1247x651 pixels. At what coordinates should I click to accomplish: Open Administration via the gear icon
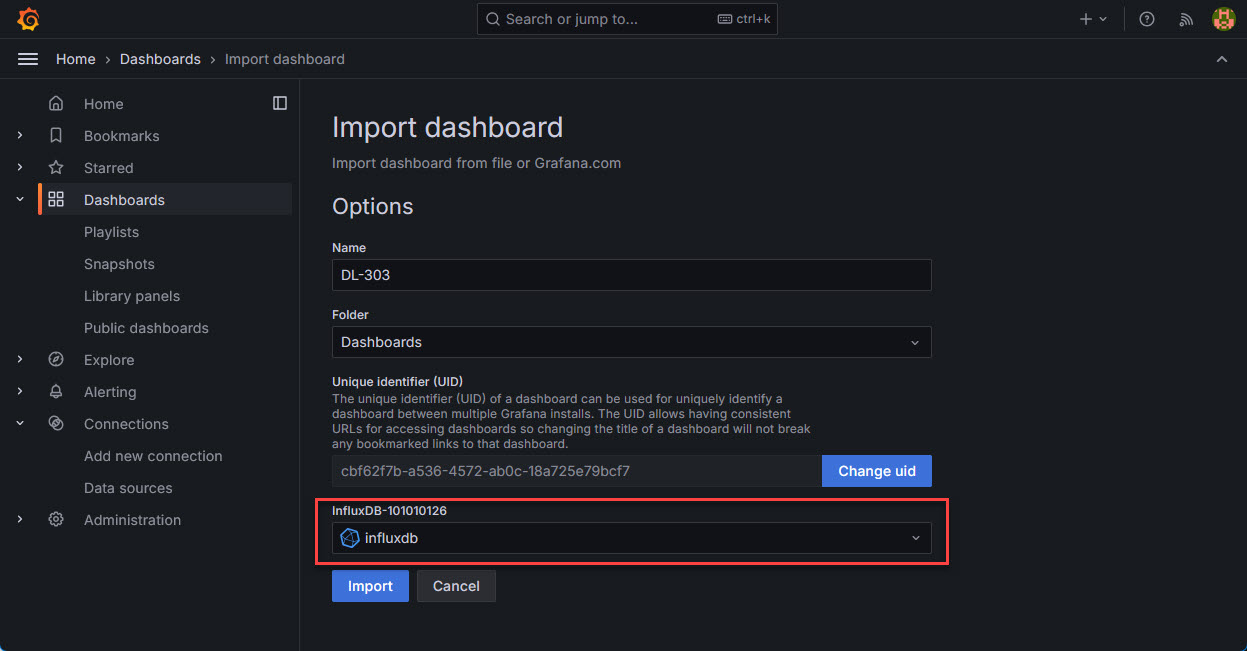[56, 519]
